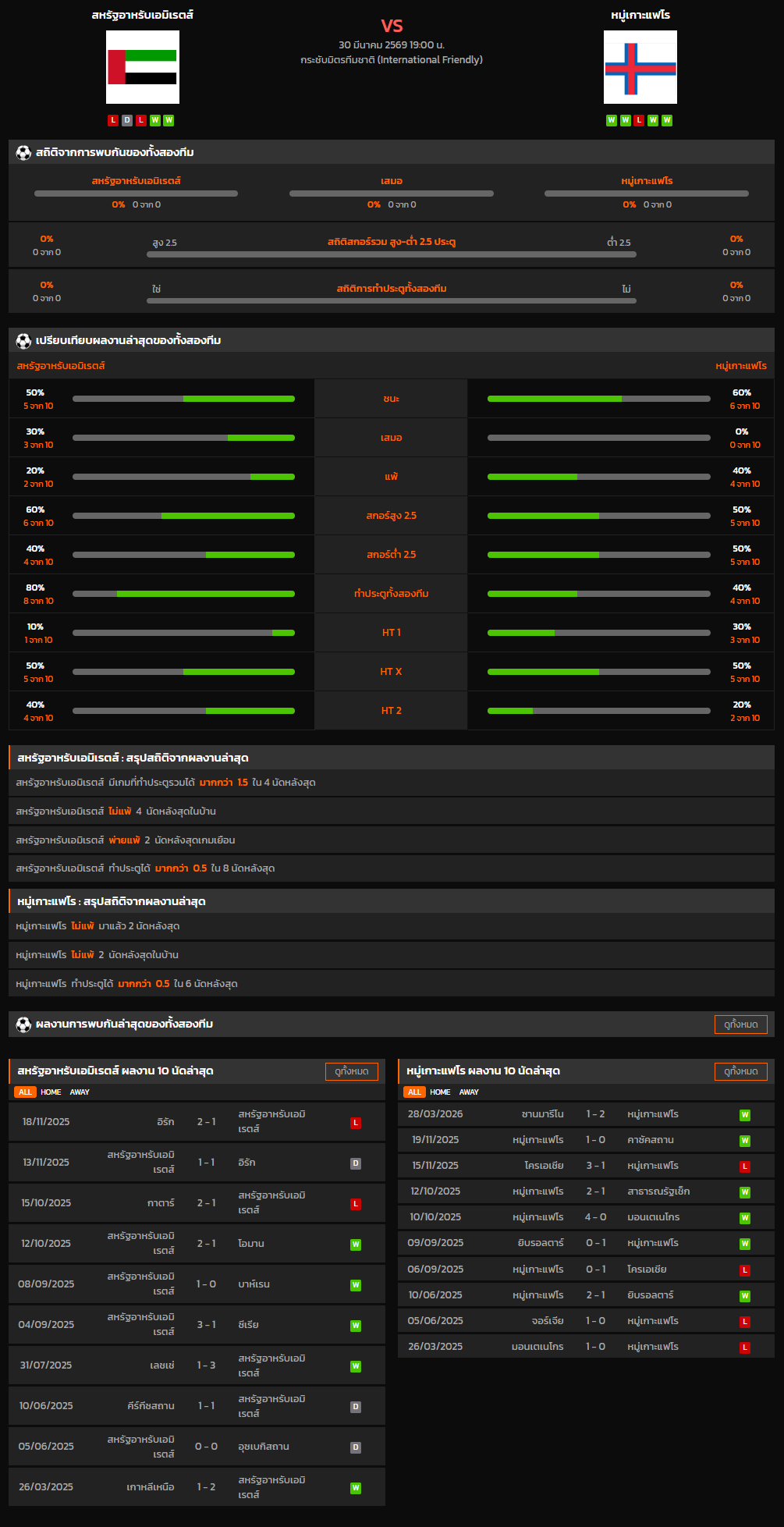Select the ALL tab in UAE last 10 matches
784x1527 pixels.
[25, 1092]
